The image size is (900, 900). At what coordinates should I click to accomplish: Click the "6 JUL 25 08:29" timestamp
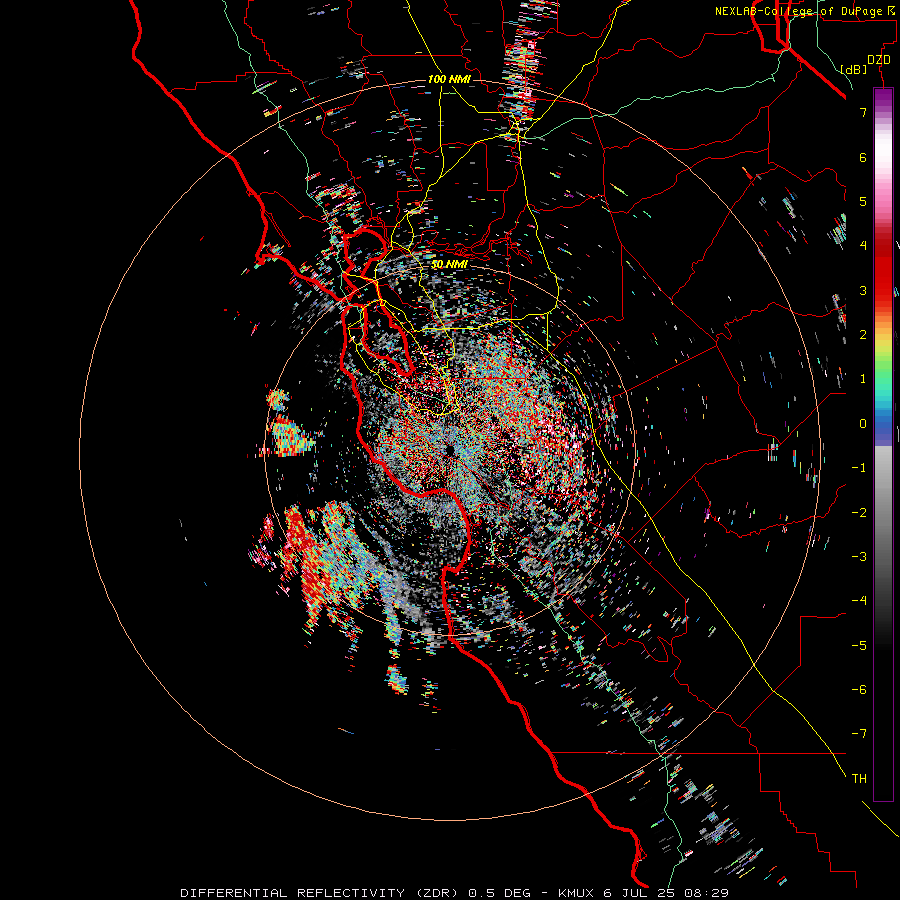tap(666, 893)
